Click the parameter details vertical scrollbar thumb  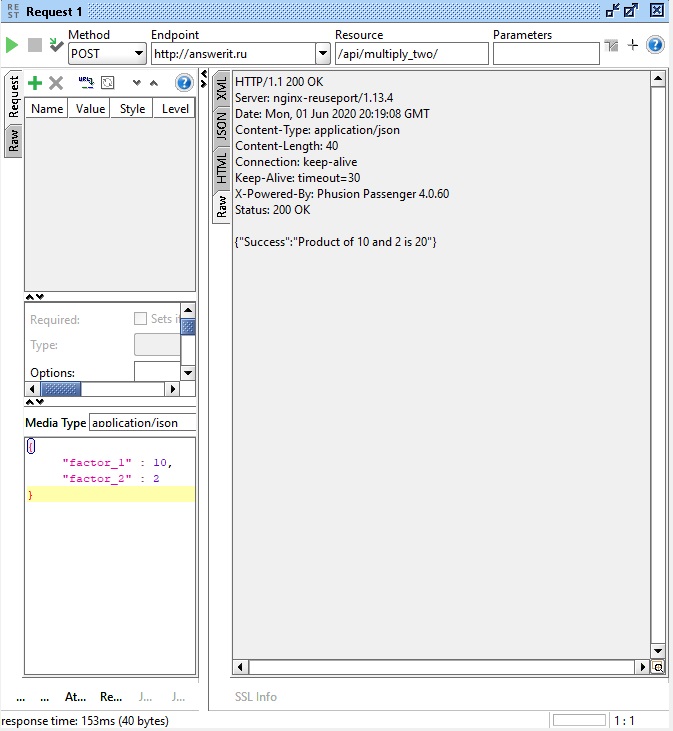188,327
